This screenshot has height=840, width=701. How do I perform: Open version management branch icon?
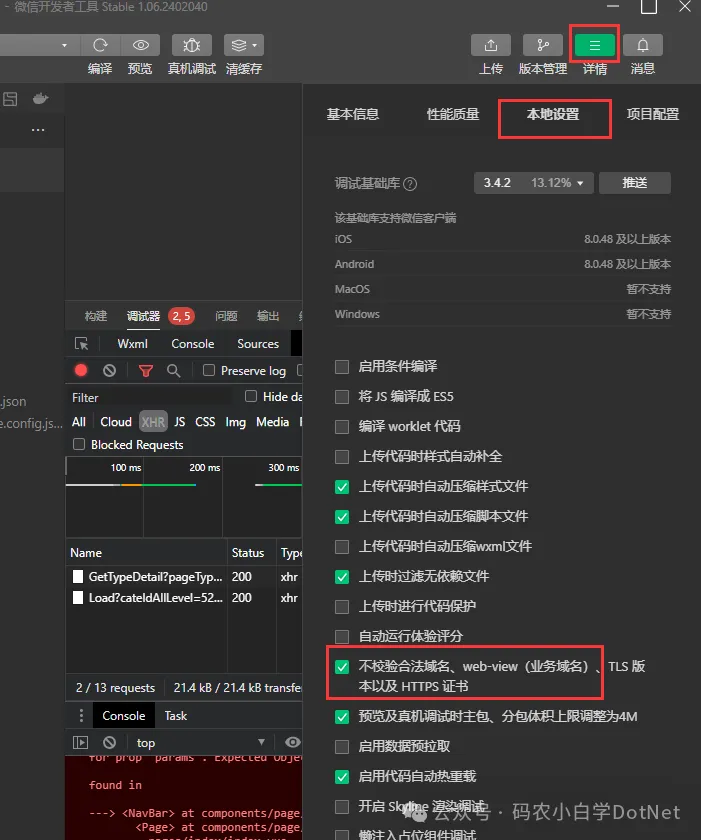point(542,46)
